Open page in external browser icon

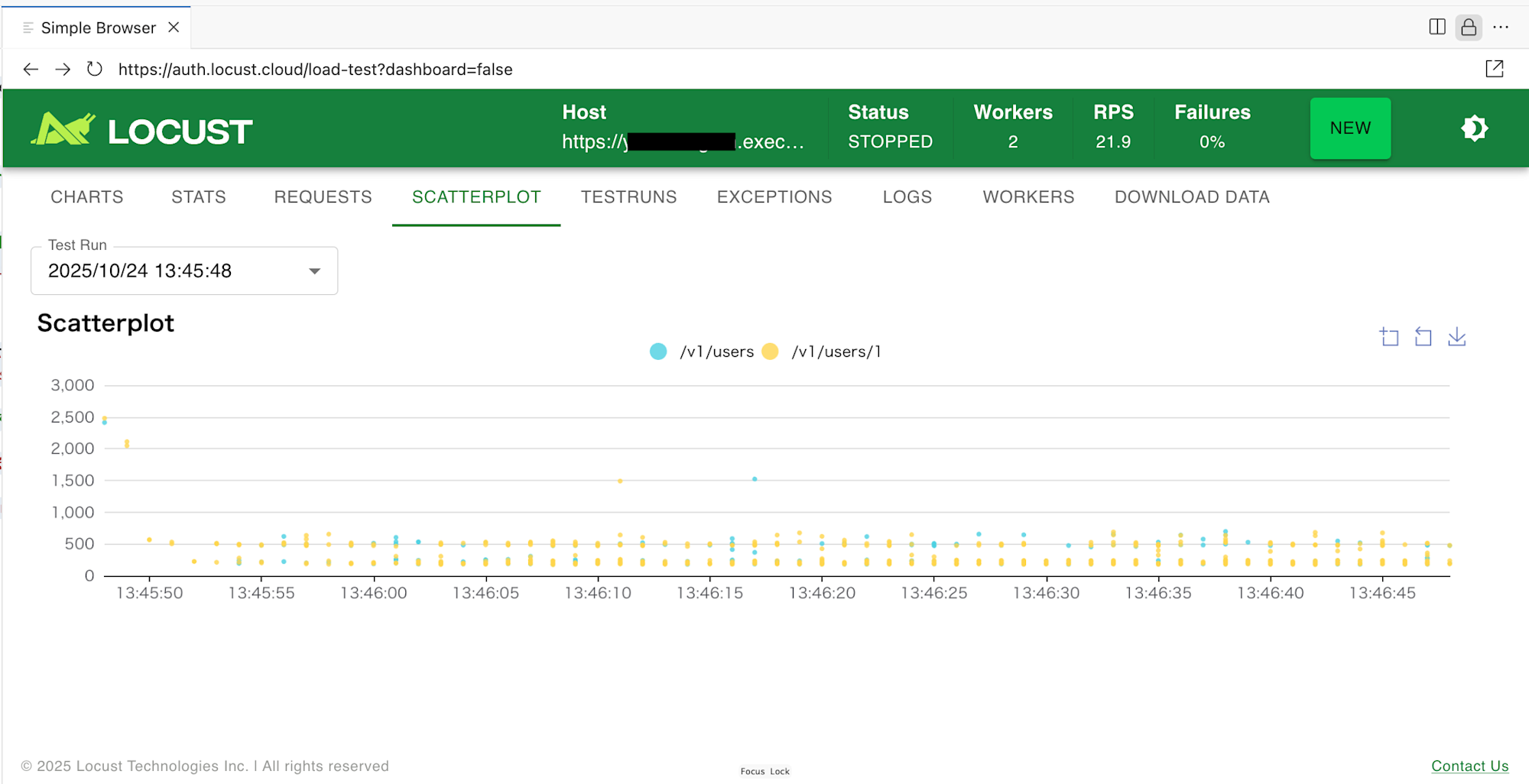(x=1494, y=70)
